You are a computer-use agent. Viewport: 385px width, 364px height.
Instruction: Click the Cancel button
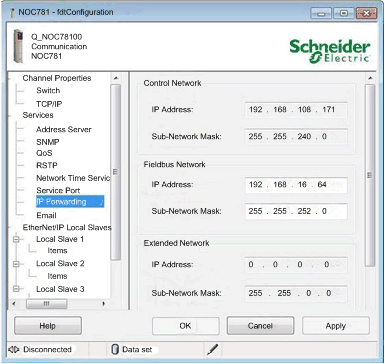click(260, 326)
